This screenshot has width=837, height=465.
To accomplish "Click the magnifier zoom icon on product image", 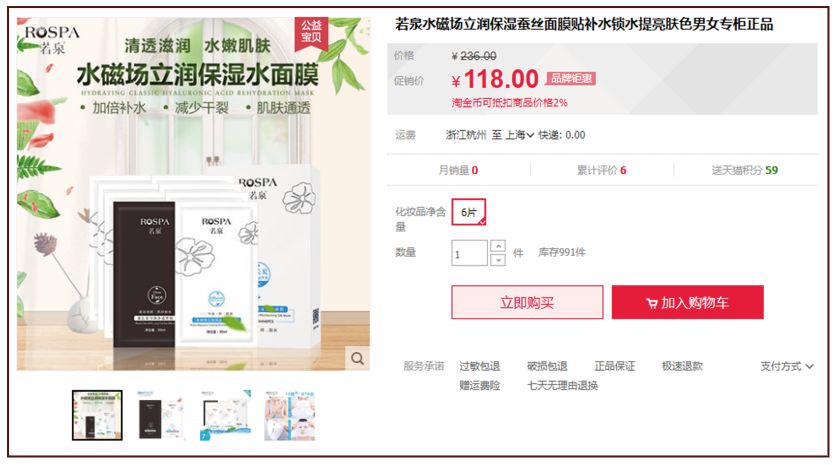I will [357, 358].
